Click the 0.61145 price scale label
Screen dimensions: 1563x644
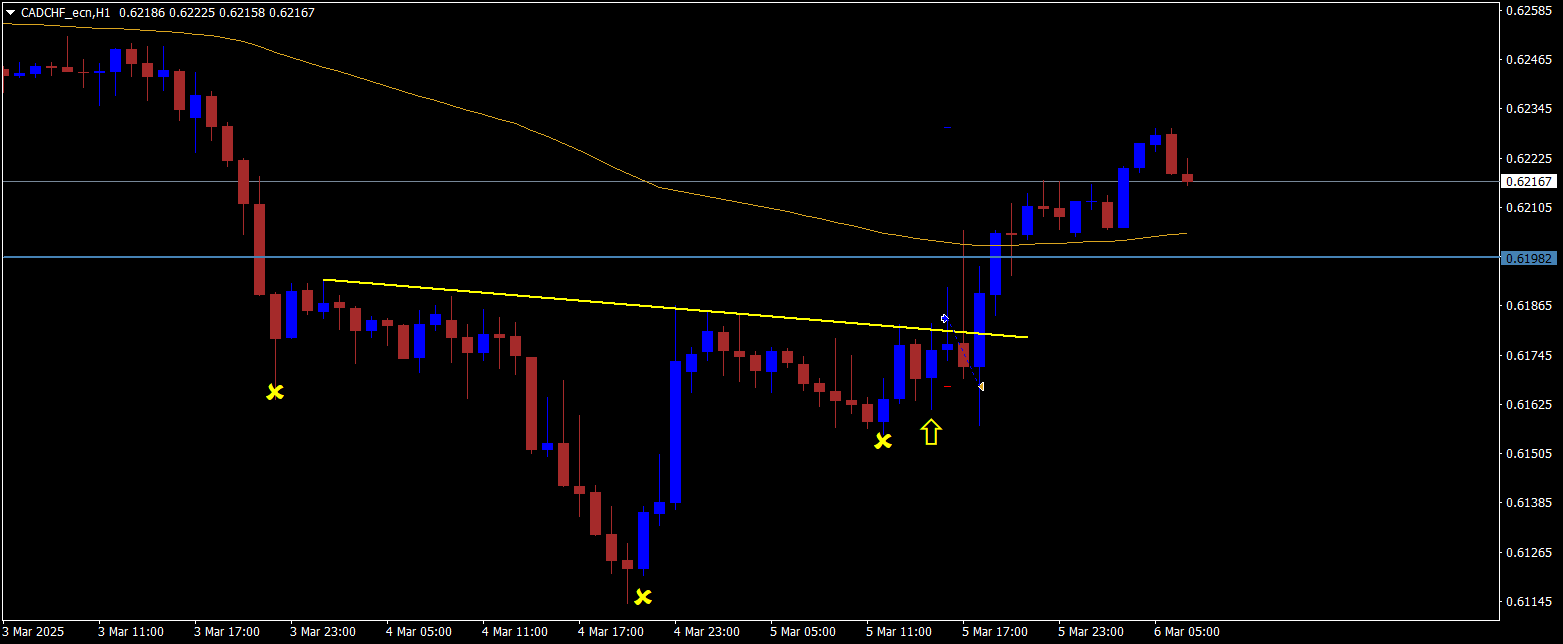(1527, 602)
